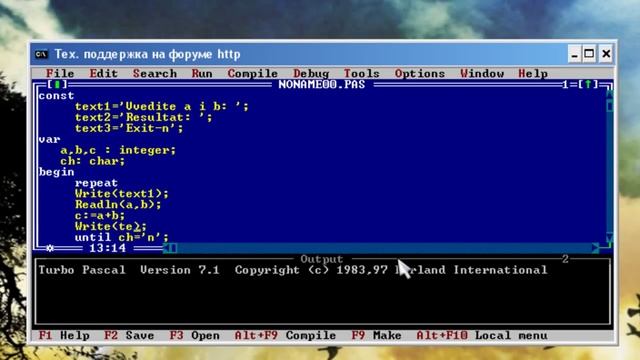This screenshot has height=360, width=640.
Task: Click the text2='Resultat: ' line
Action: tap(143, 118)
